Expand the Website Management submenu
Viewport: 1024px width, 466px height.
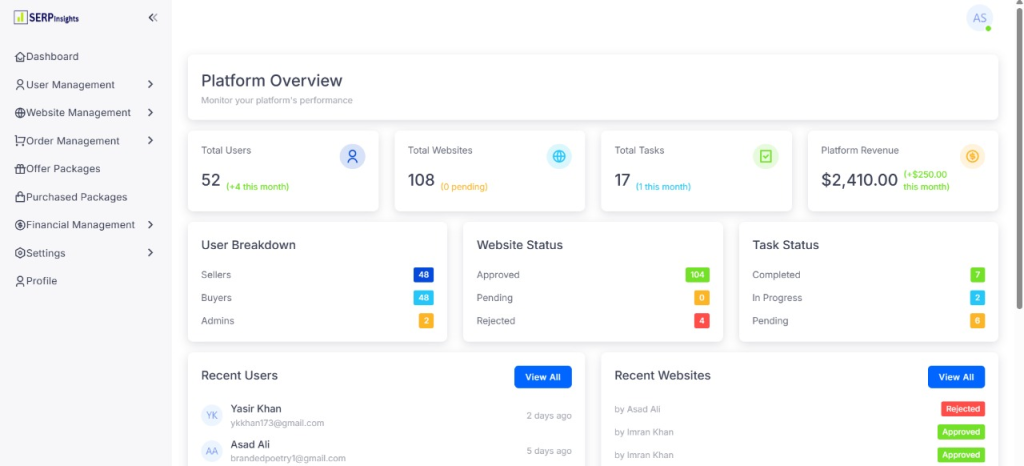click(150, 113)
